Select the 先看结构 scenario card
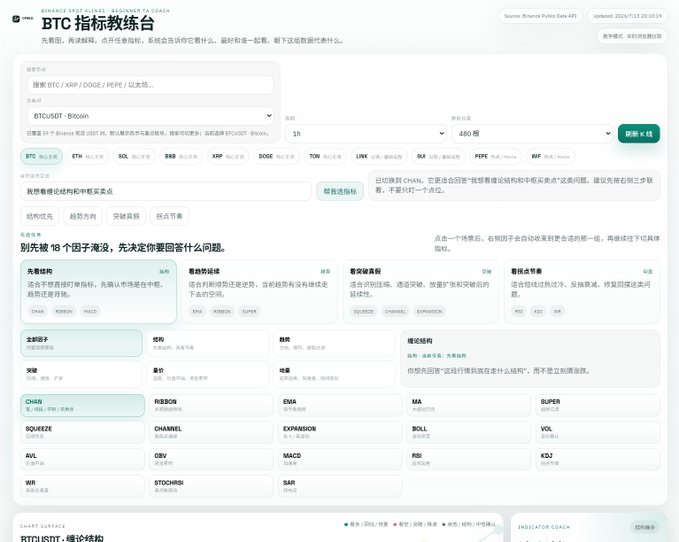This screenshot has height=542, width=679. point(98,291)
